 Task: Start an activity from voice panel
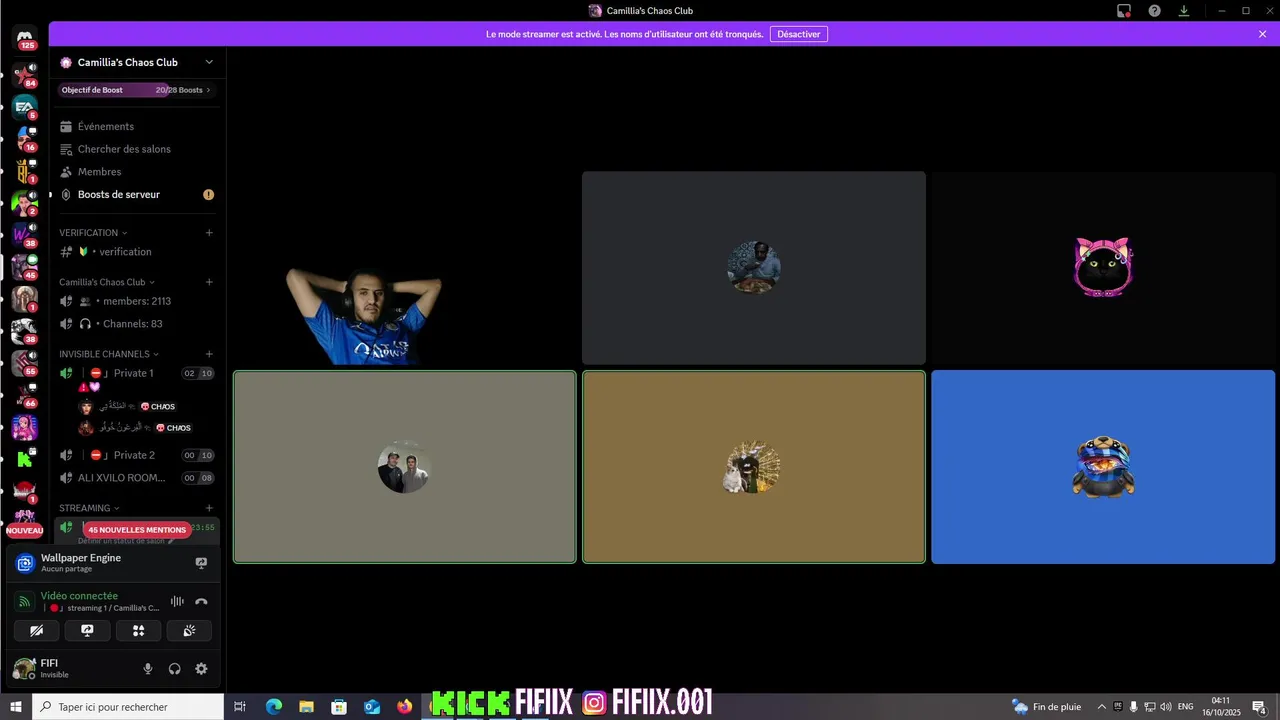tap(138, 630)
